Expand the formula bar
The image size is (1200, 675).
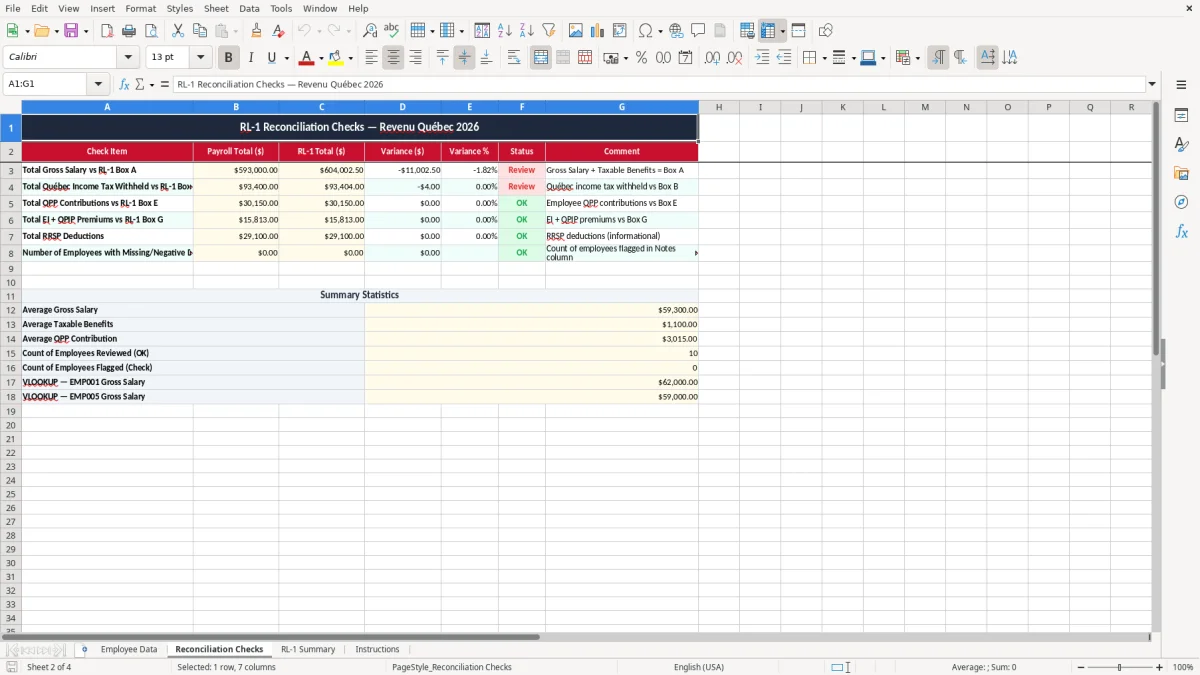point(1152,84)
